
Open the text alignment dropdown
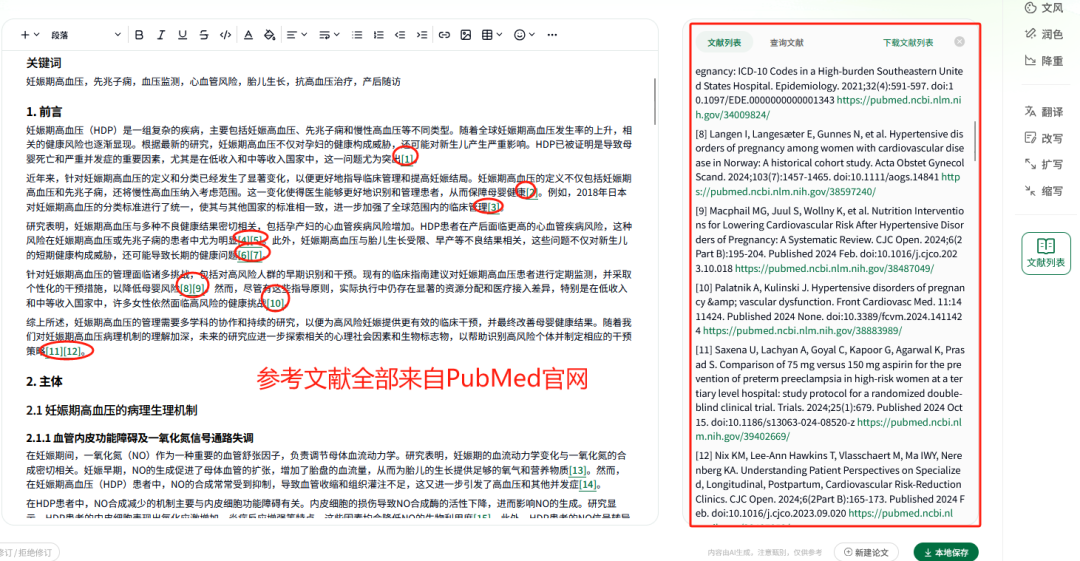296,34
